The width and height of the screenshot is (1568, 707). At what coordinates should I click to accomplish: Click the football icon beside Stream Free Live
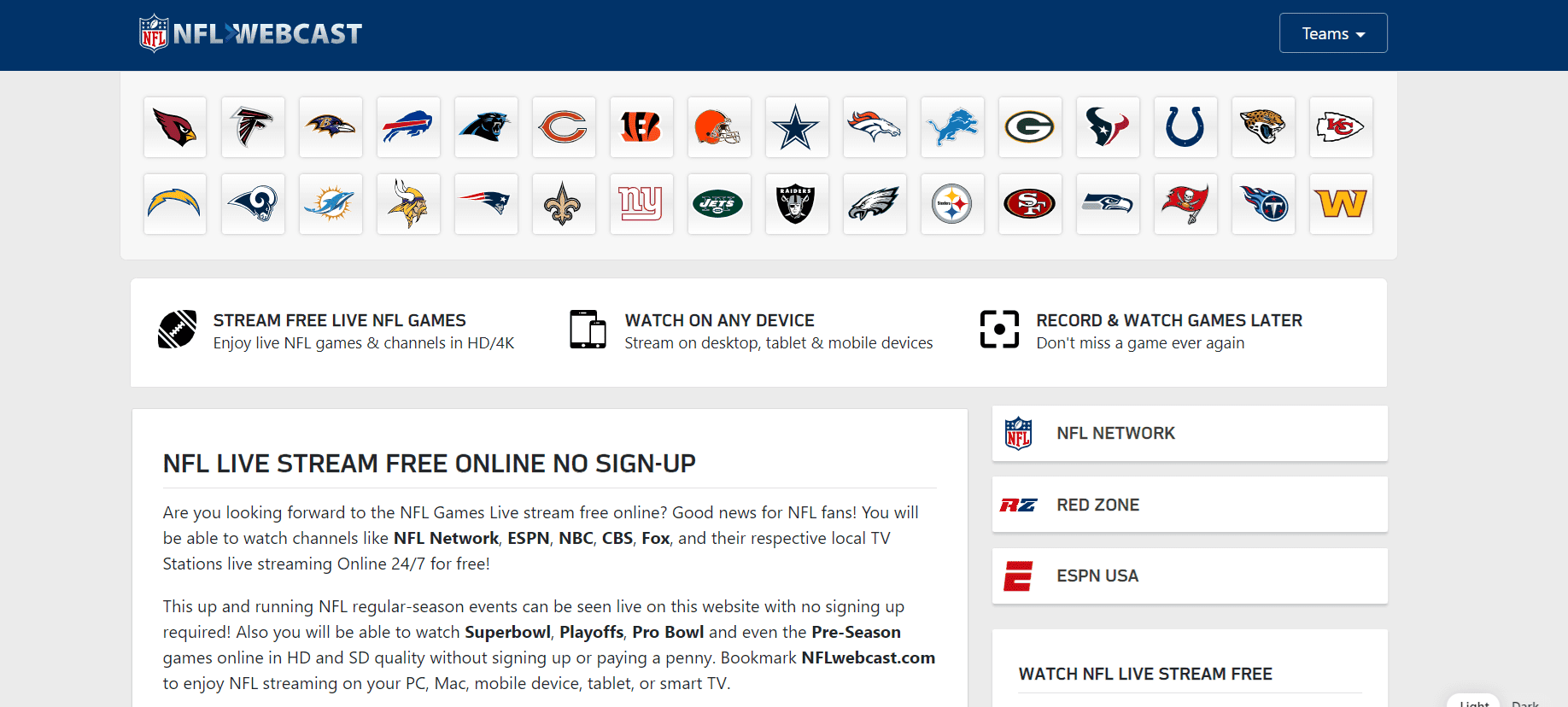(178, 330)
